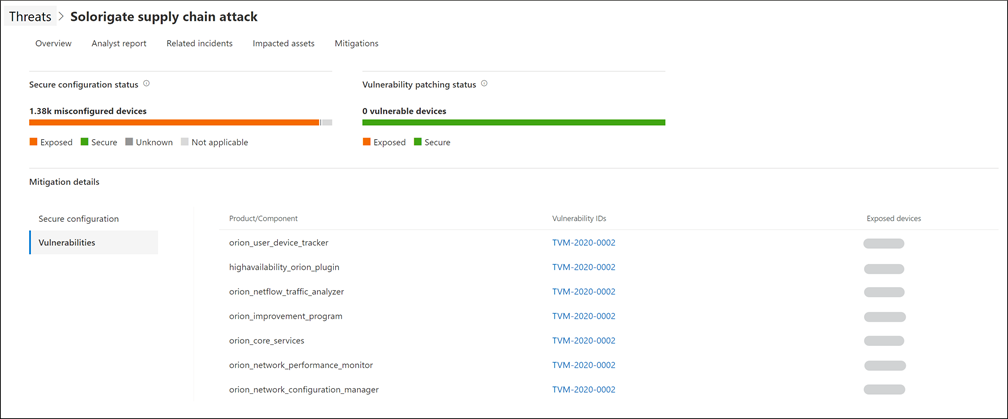1008x419 pixels.
Task: Sort by the Product/Component column header
Action: pyautogui.click(x=263, y=218)
